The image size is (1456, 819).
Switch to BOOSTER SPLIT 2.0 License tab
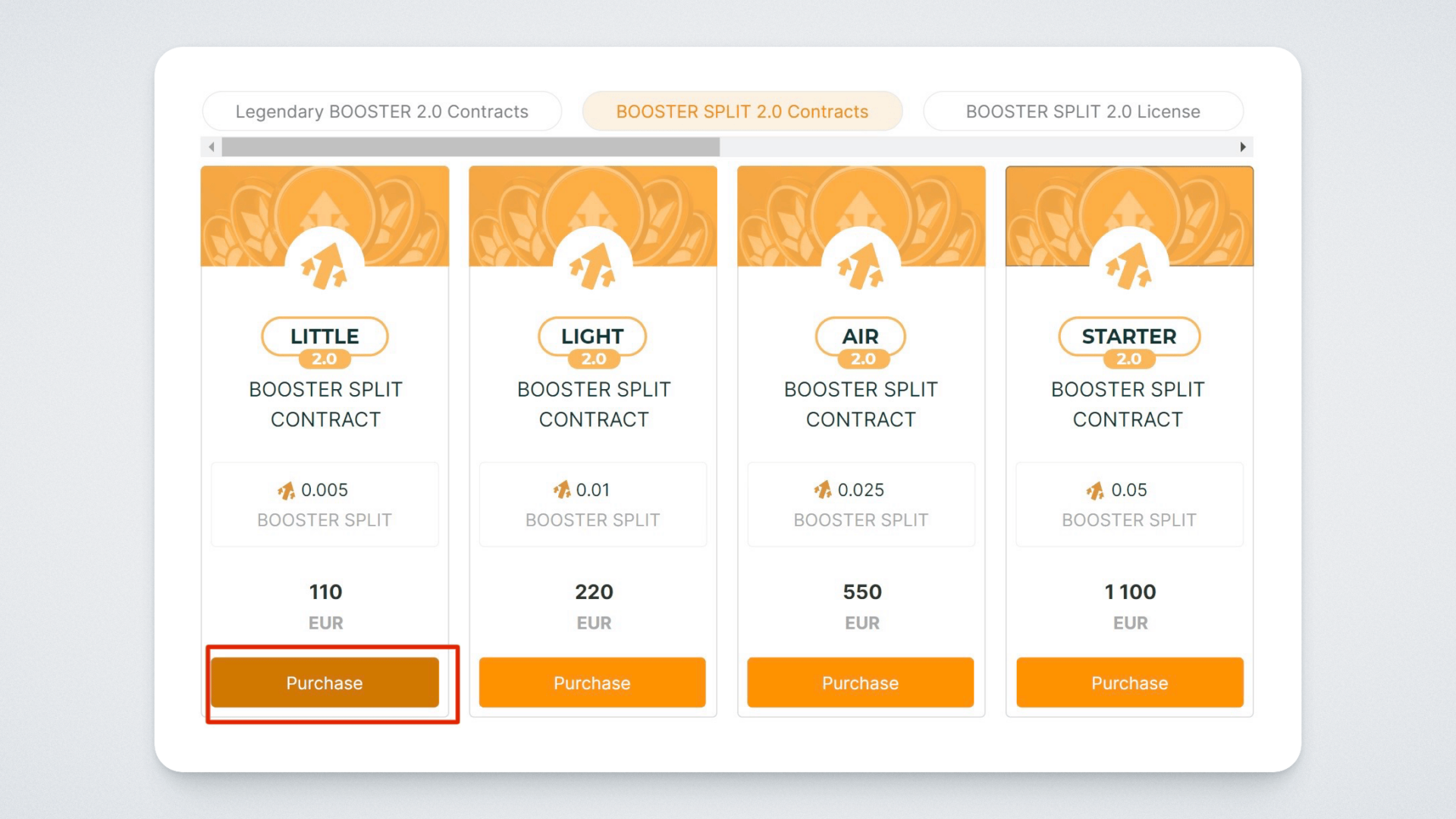(x=1082, y=111)
